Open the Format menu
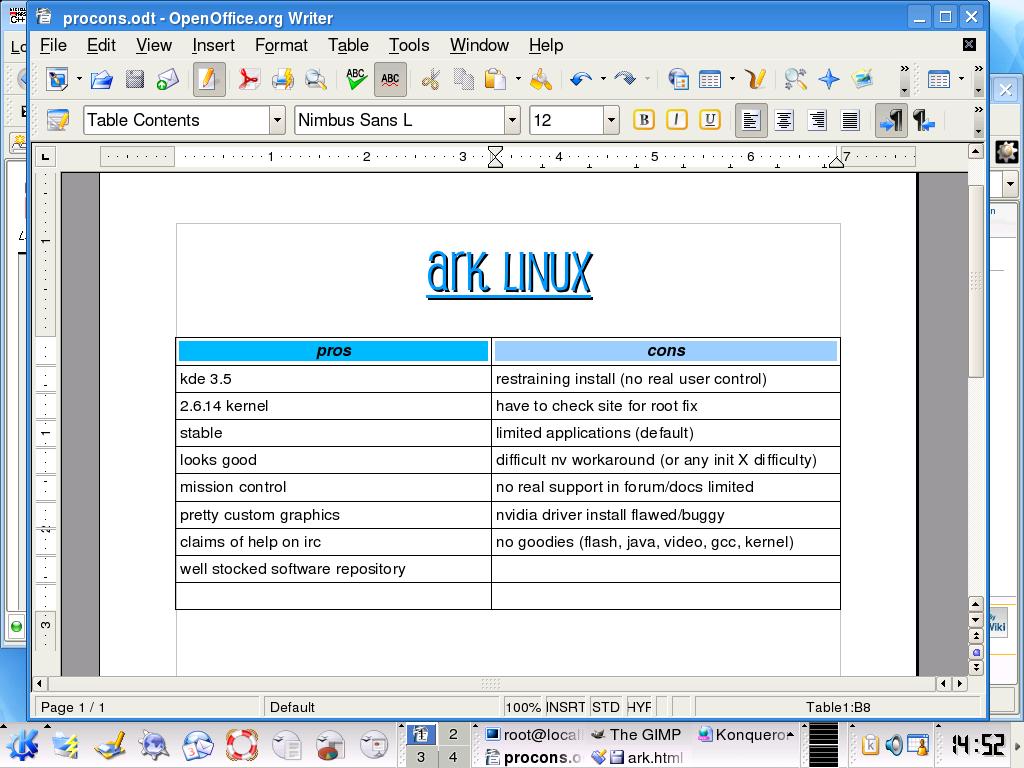1024x768 pixels. [x=281, y=45]
